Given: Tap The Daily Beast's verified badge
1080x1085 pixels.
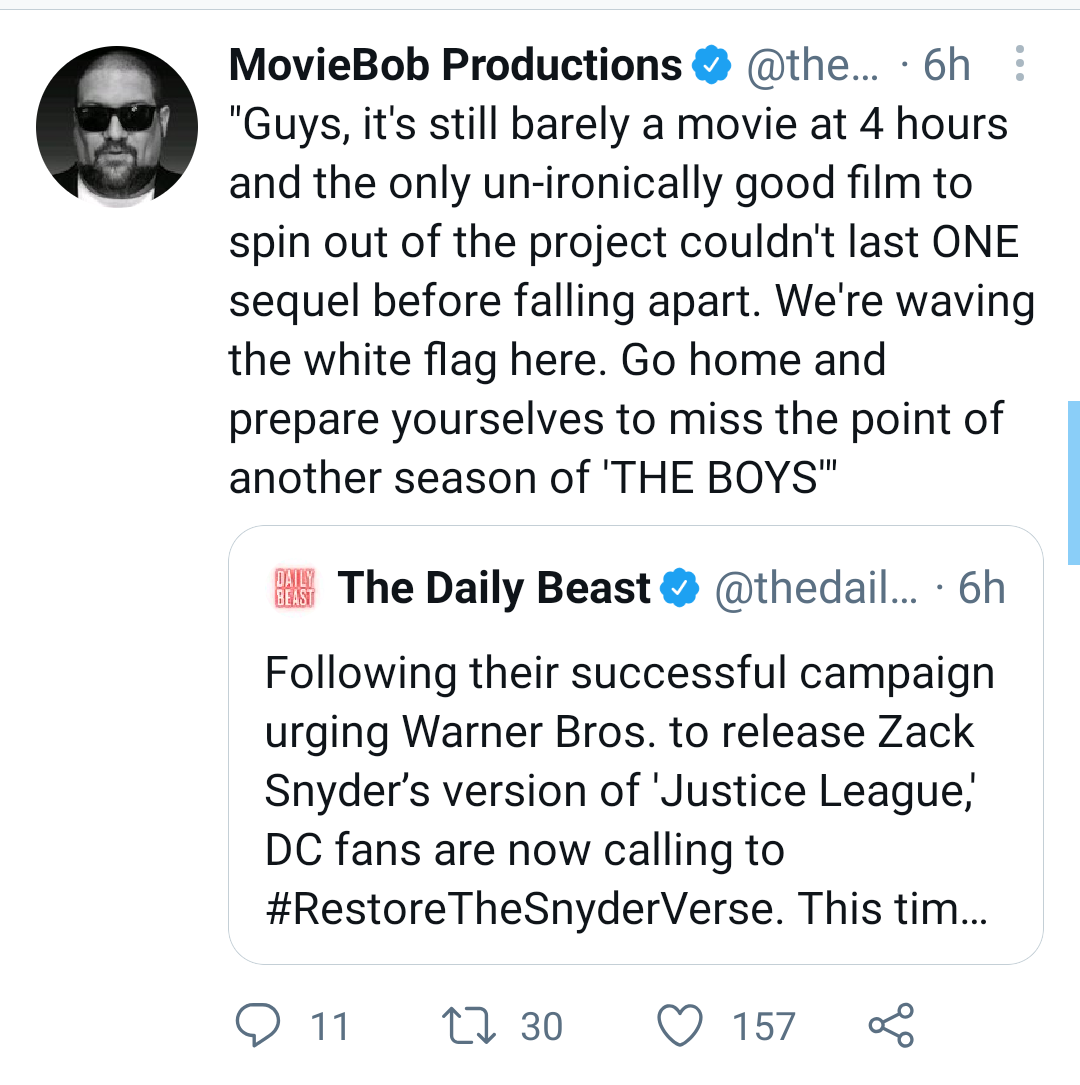Looking at the screenshot, I should click(x=680, y=588).
